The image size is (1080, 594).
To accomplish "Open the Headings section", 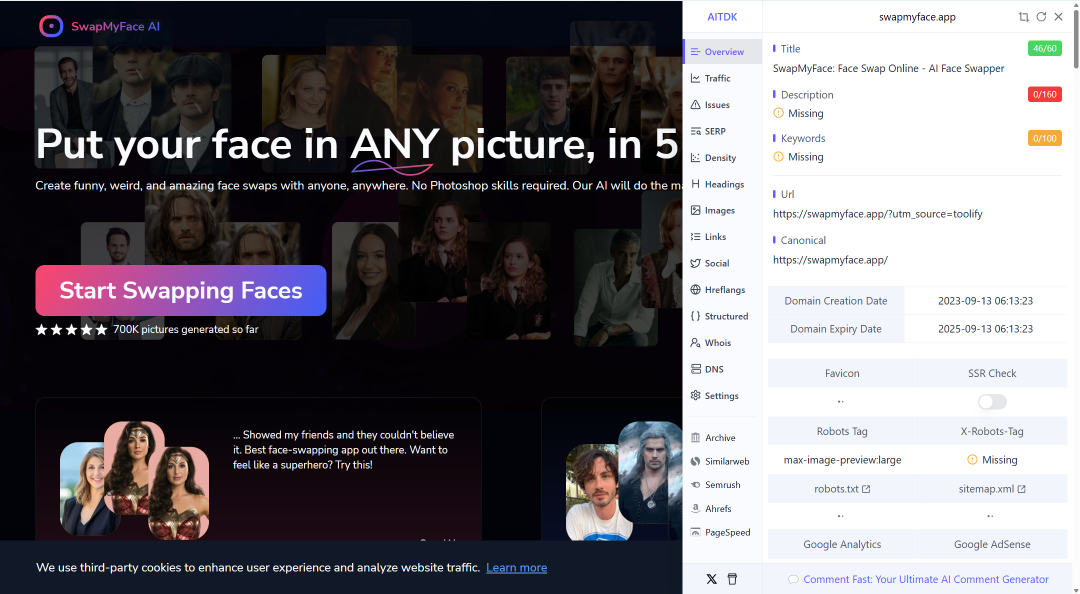I will pyautogui.click(x=724, y=184).
